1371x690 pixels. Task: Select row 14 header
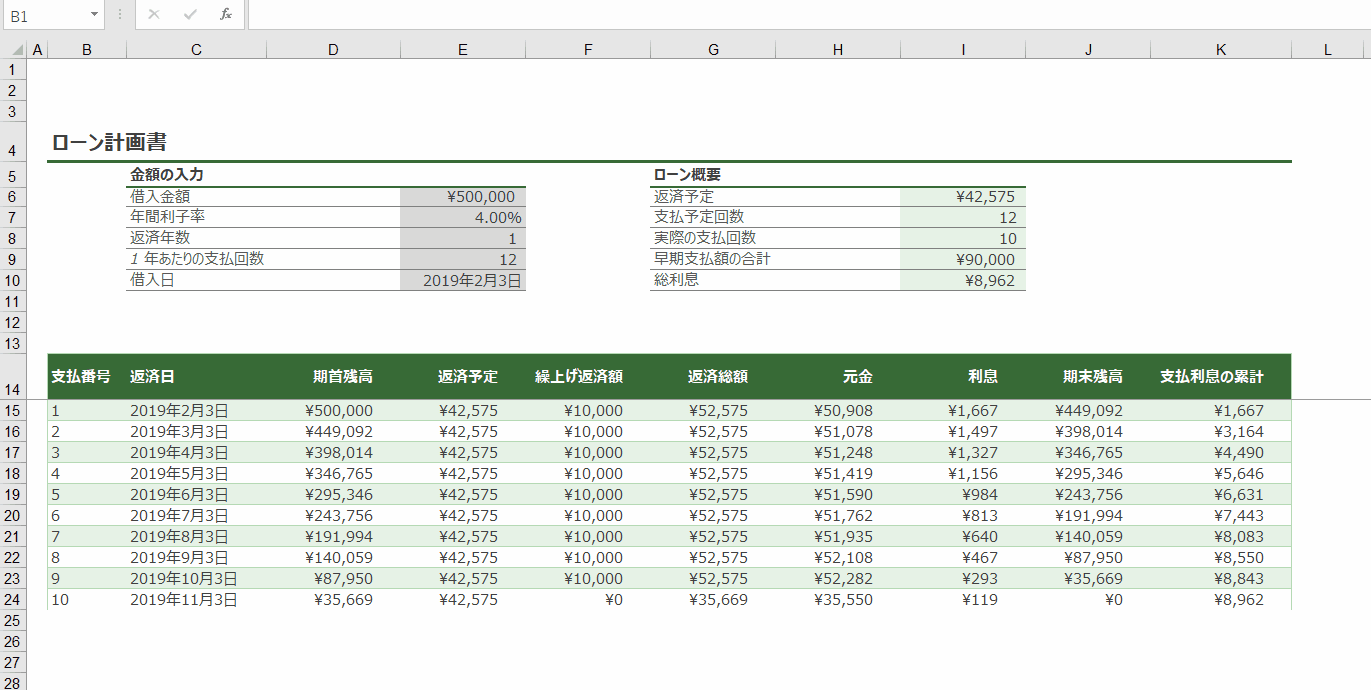coord(12,377)
